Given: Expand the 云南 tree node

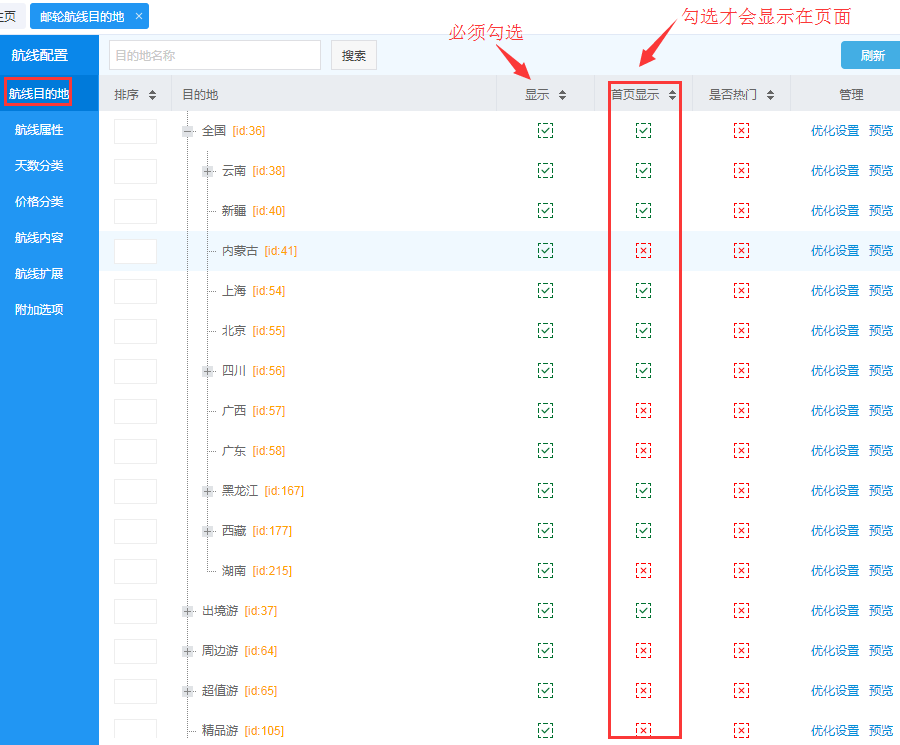Looking at the screenshot, I should click(x=208, y=171).
